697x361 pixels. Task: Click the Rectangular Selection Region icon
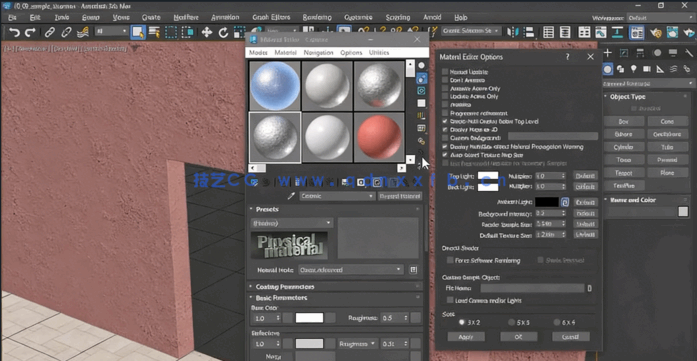coord(171,32)
